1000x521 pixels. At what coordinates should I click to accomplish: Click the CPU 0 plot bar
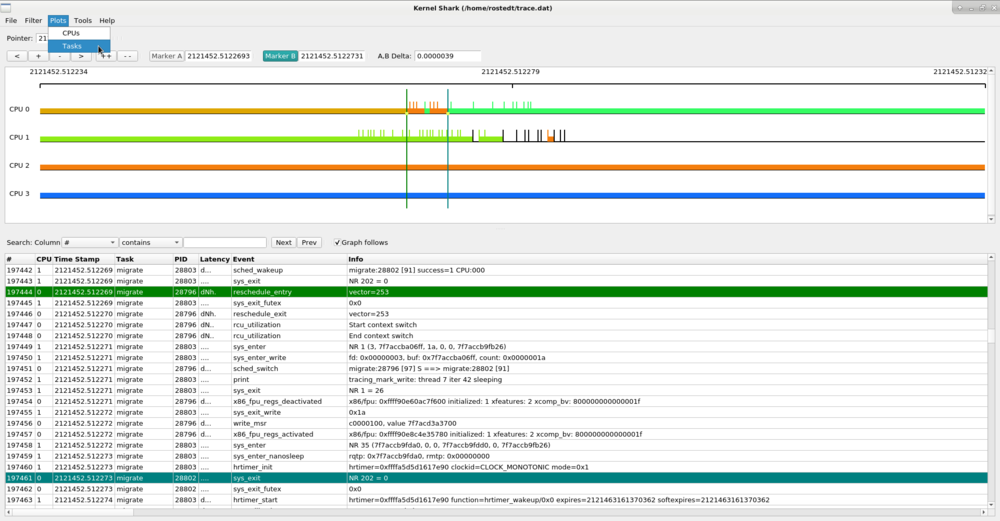pos(512,111)
